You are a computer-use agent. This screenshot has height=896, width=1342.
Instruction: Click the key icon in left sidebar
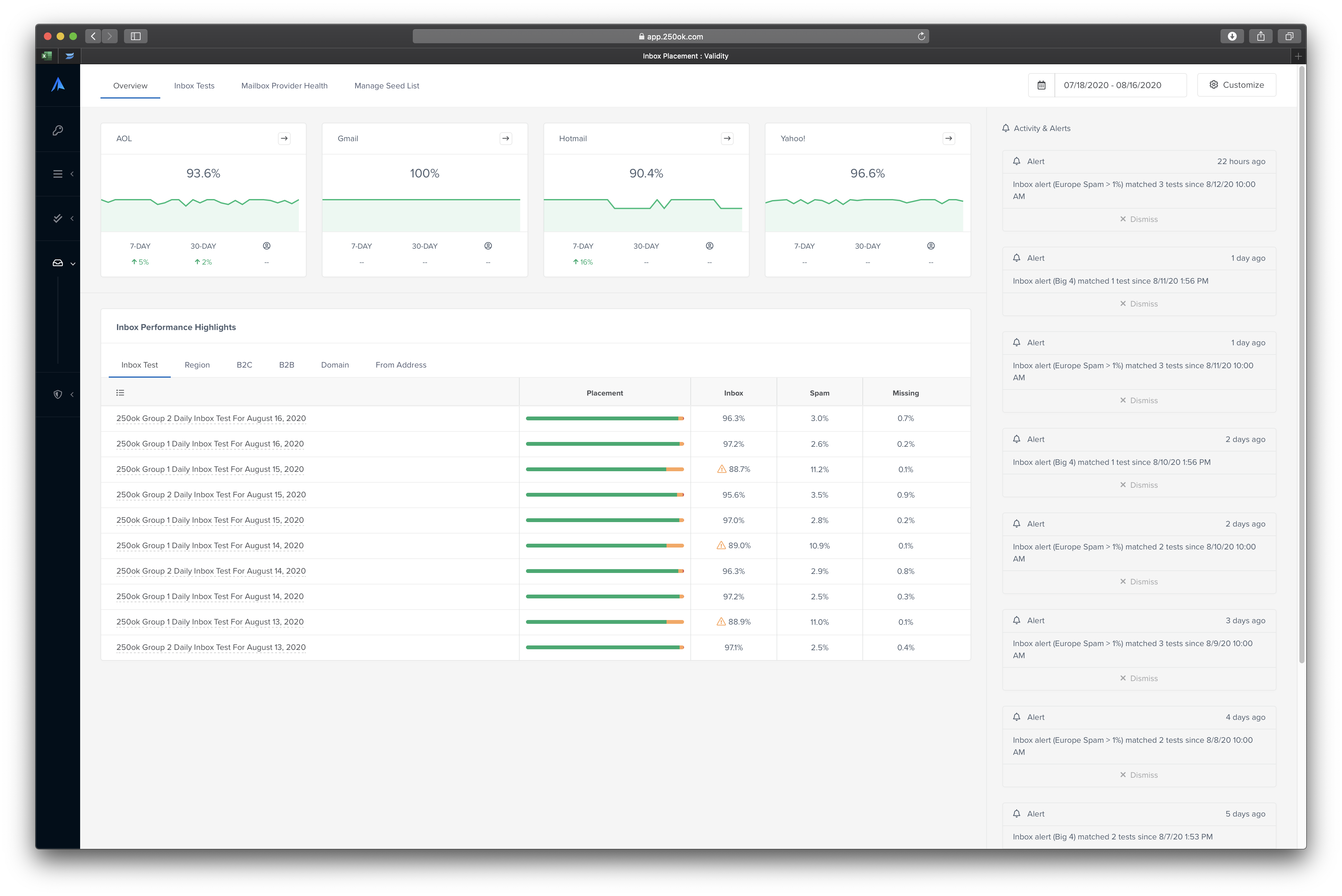58,130
